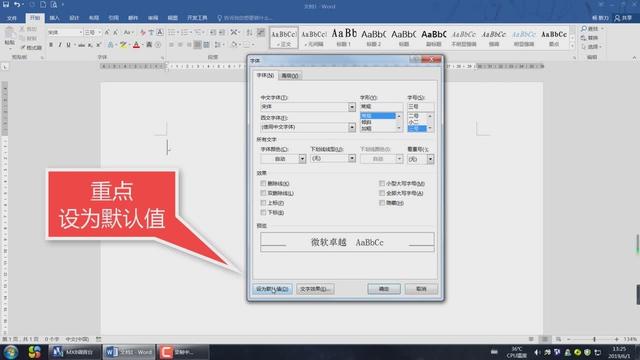
Task: Click the text highlight color icon
Action: (123, 45)
